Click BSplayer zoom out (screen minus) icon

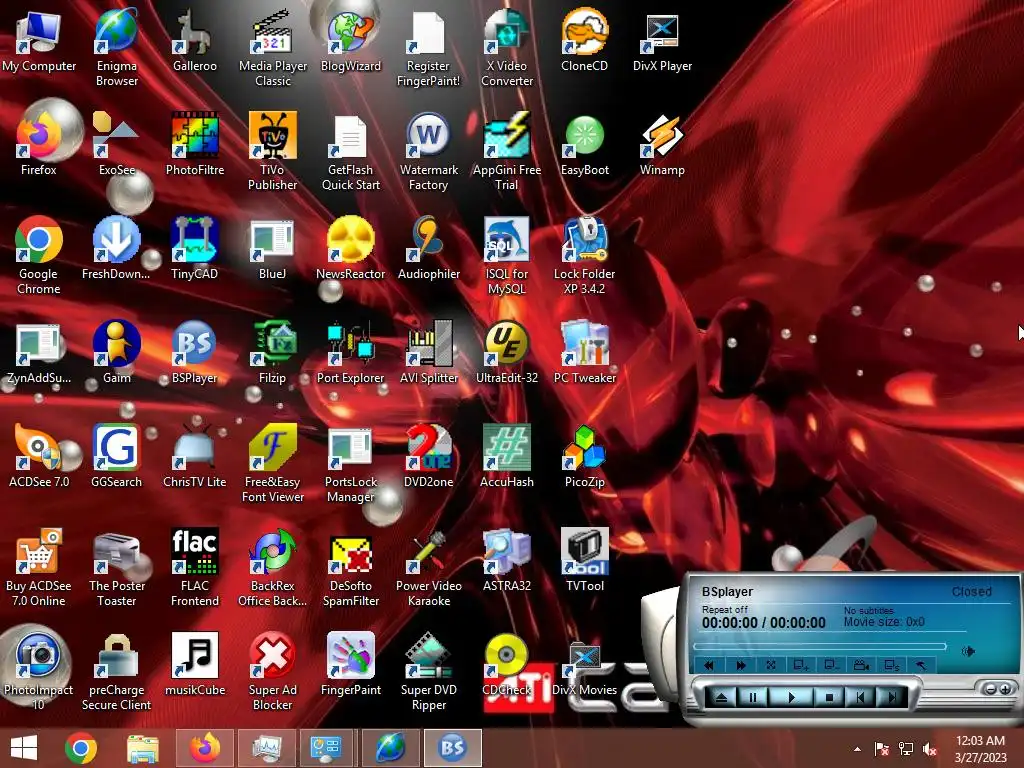pyautogui.click(x=831, y=665)
